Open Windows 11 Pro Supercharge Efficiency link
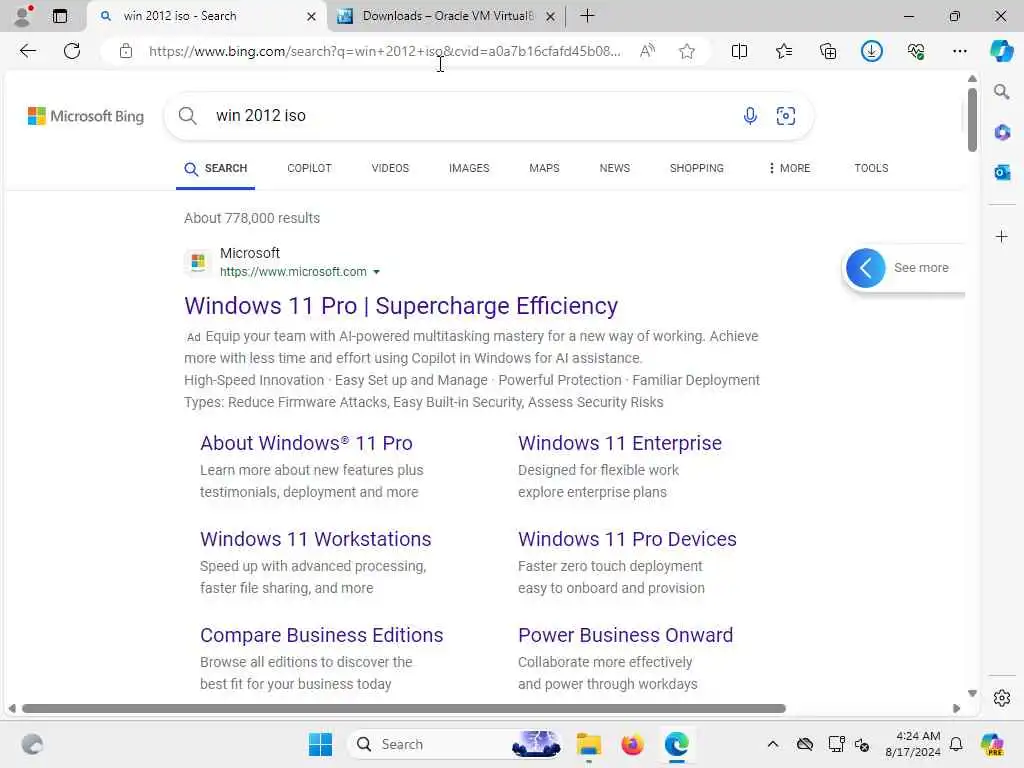The height and width of the screenshot is (768, 1024). point(401,306)
